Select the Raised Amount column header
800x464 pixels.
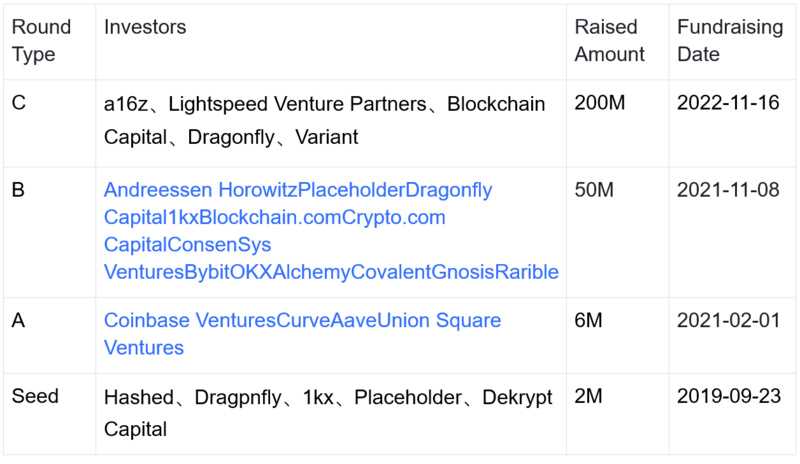pos(609,41)
